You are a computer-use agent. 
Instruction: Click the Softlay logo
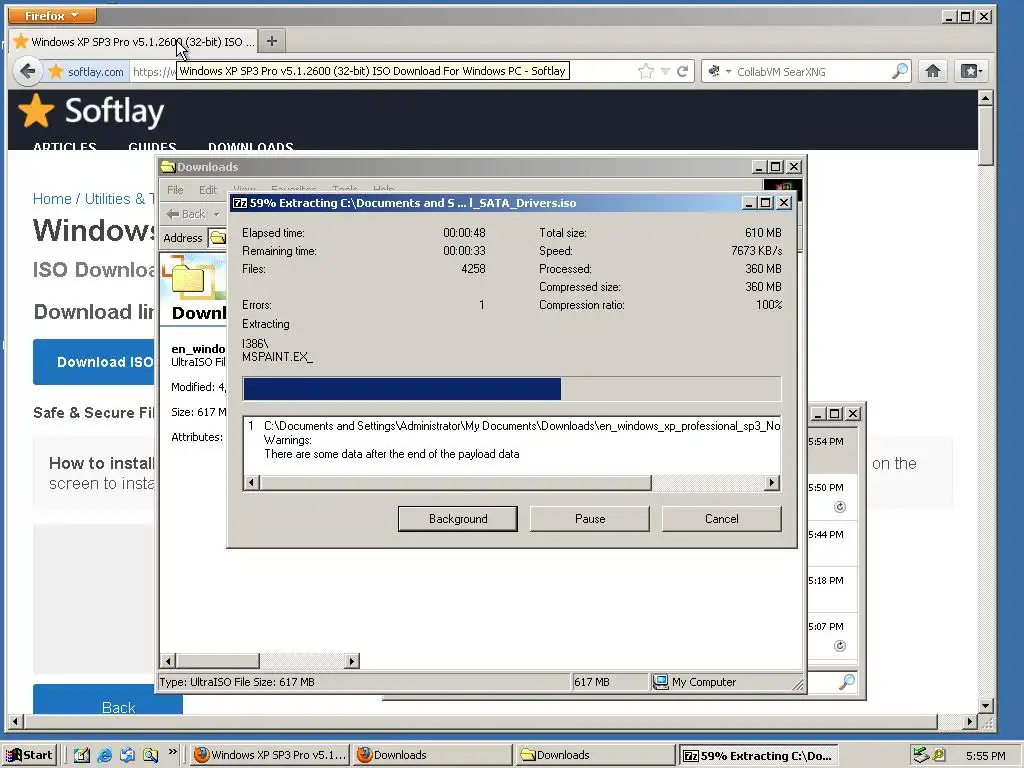(x=91, y=111)
